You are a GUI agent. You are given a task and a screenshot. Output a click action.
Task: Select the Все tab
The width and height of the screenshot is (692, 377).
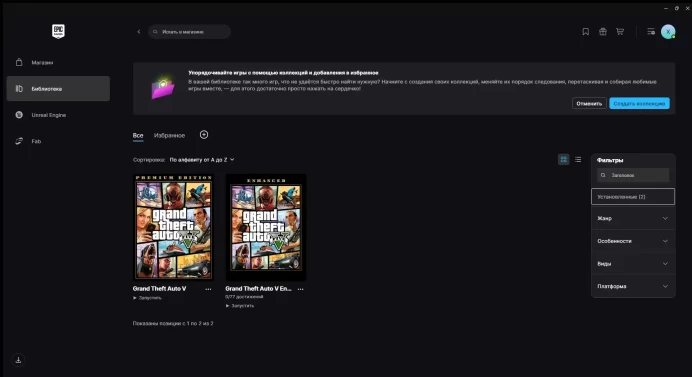138,136
